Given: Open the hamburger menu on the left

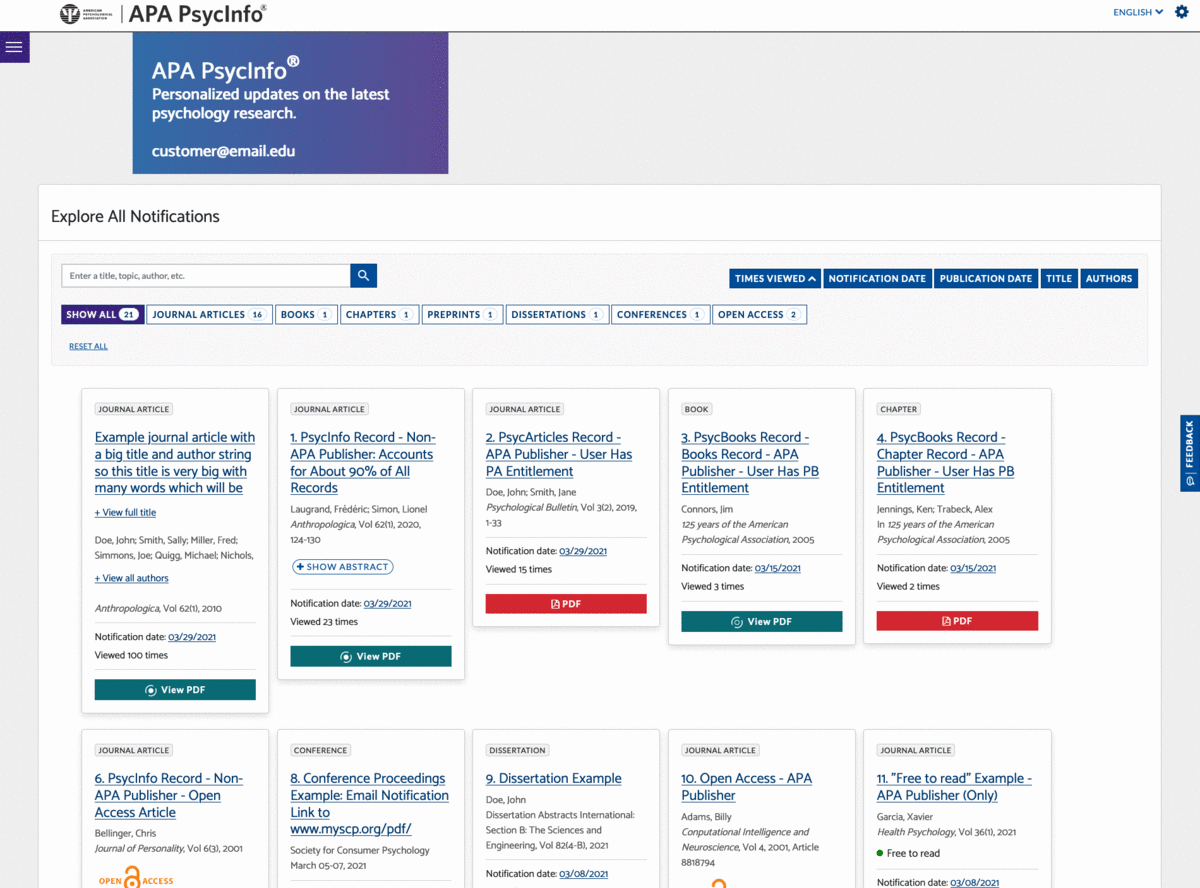Looking at the screenshot, I should (14, 47).
